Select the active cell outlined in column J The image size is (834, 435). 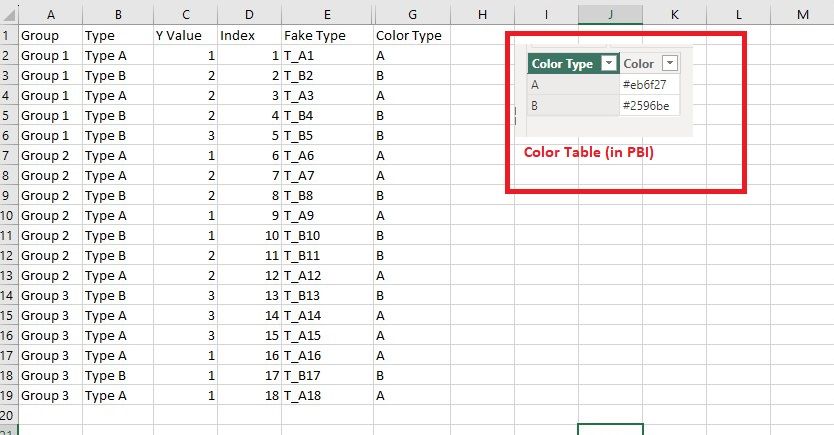[611, 430]
